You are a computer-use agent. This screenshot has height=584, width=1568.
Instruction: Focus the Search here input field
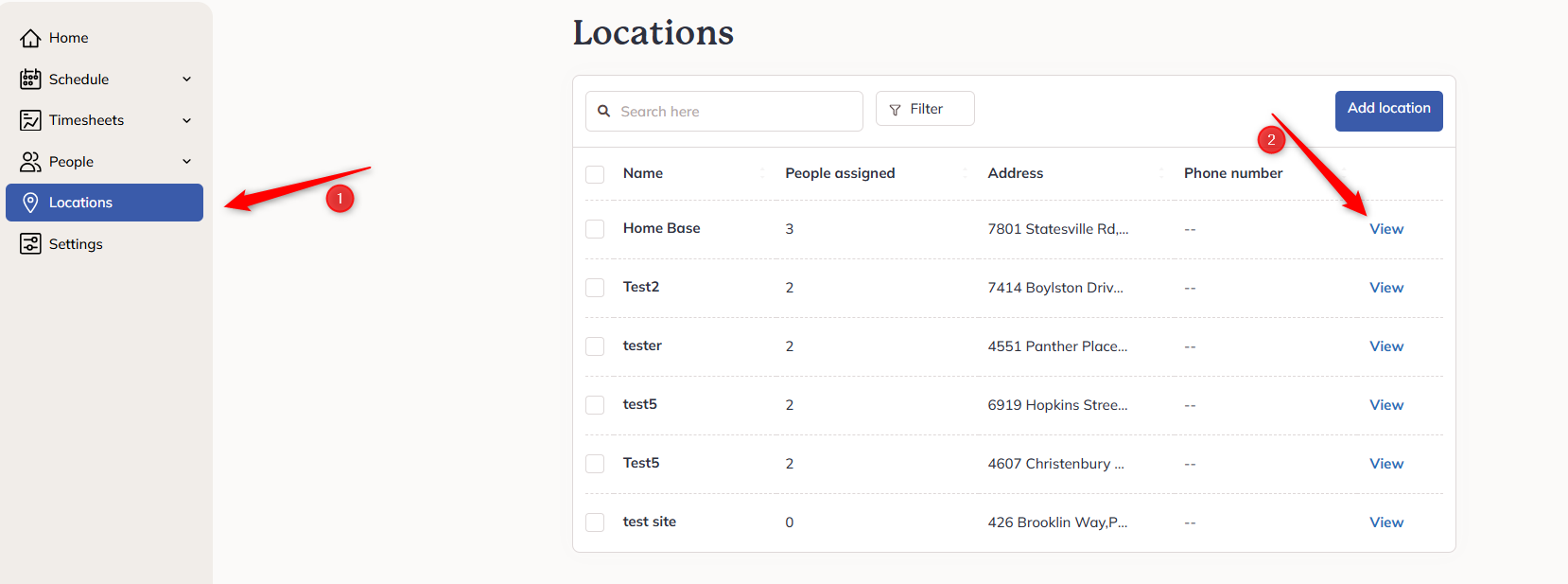[724, 111]
